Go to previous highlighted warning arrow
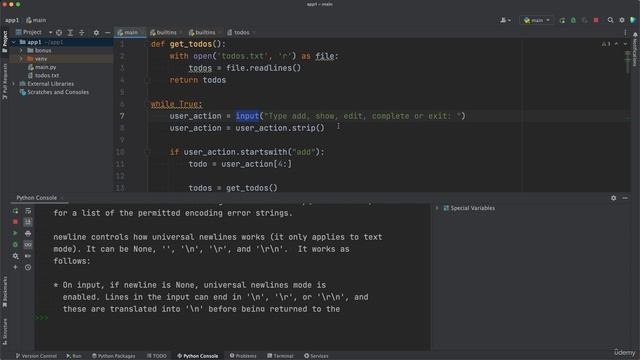Screen dimensions: 640x360 [x=616, y=44]
